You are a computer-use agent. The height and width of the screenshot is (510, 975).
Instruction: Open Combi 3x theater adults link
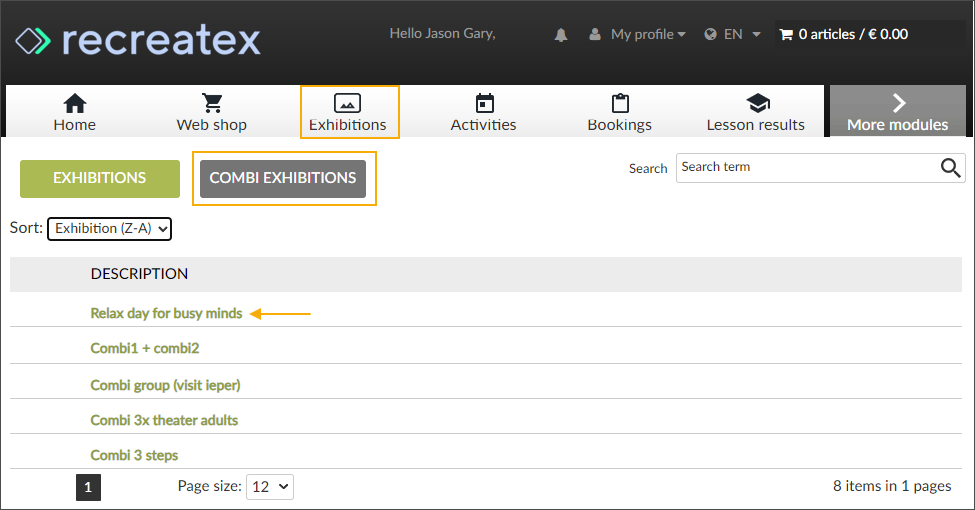coord(164,420)
